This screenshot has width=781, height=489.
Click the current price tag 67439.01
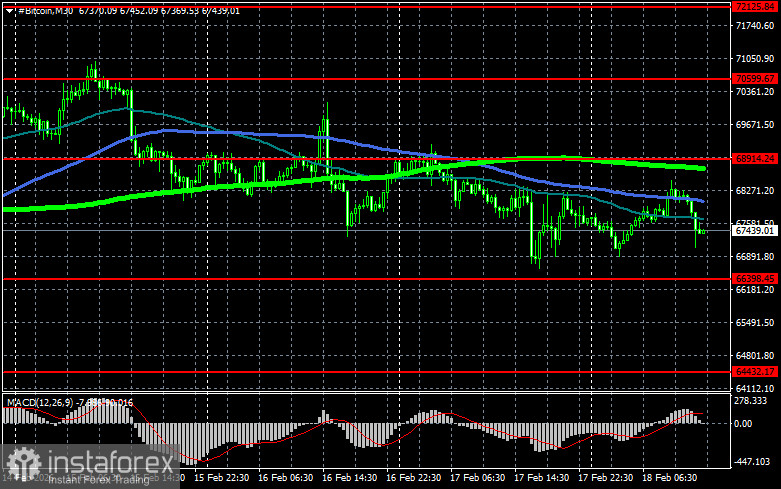754,231
